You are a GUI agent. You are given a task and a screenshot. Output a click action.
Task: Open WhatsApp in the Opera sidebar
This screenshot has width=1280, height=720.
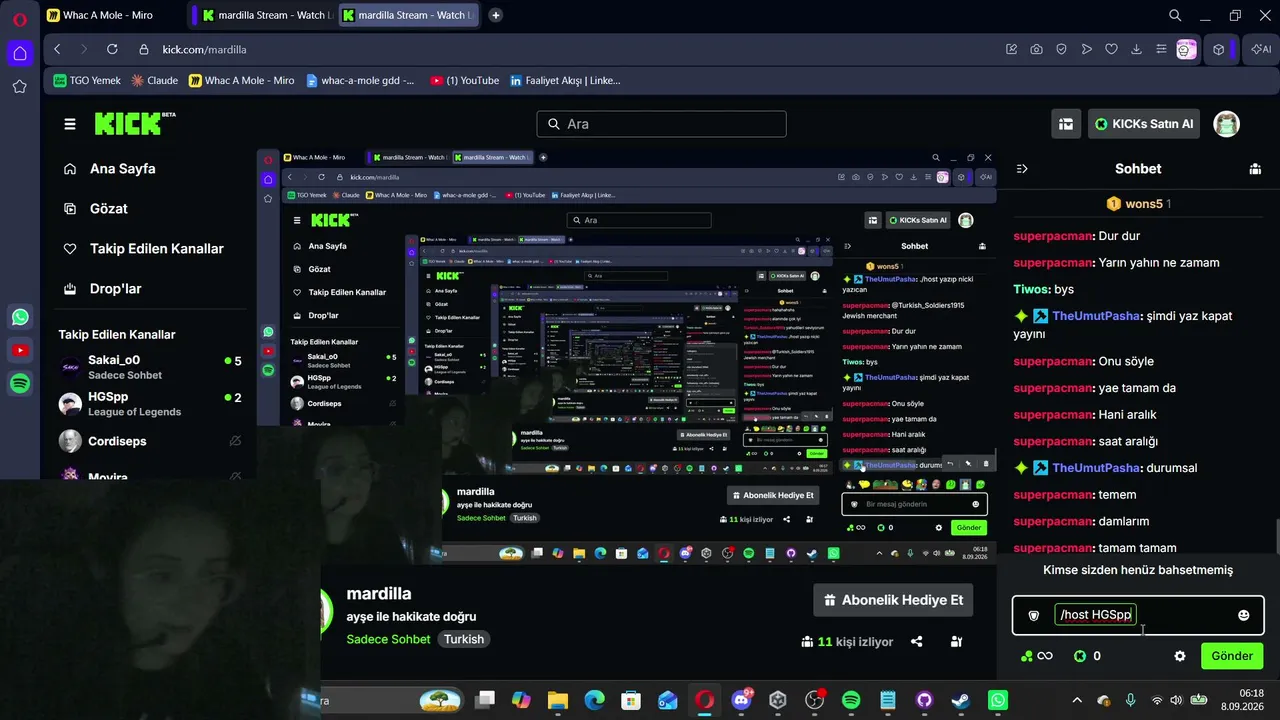tap(20, 317)
